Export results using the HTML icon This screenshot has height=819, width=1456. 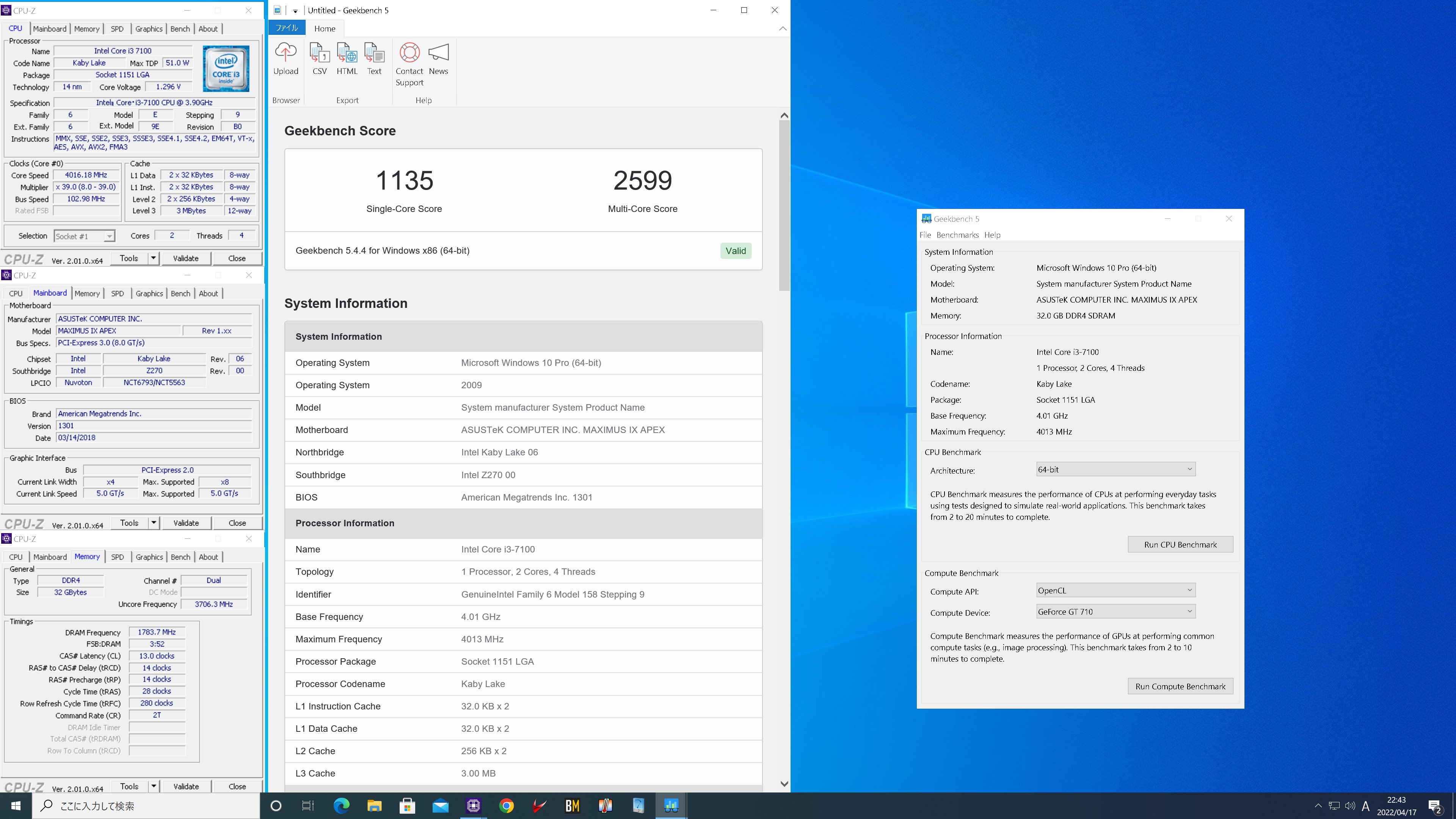point(347,59)
